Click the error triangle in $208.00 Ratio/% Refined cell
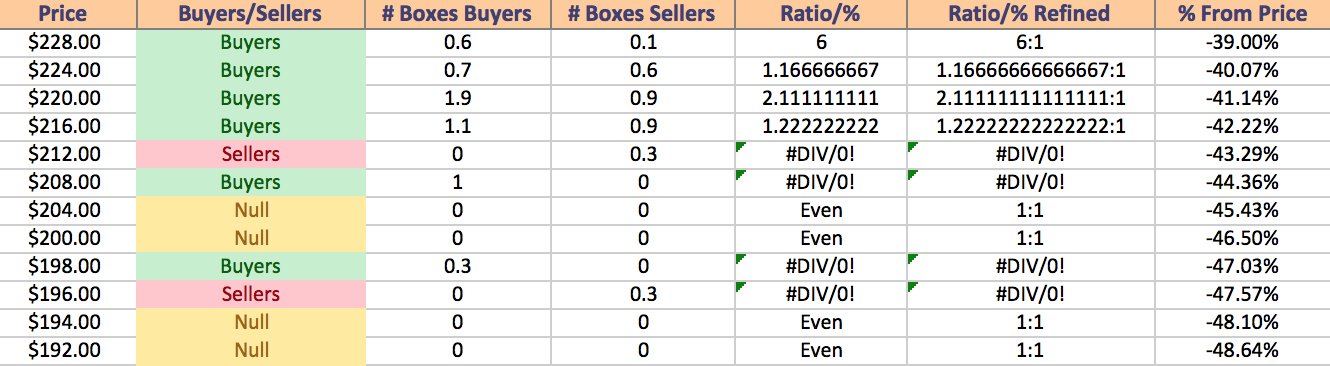Viewport: 1330px width, 366px height. (914, 175)
